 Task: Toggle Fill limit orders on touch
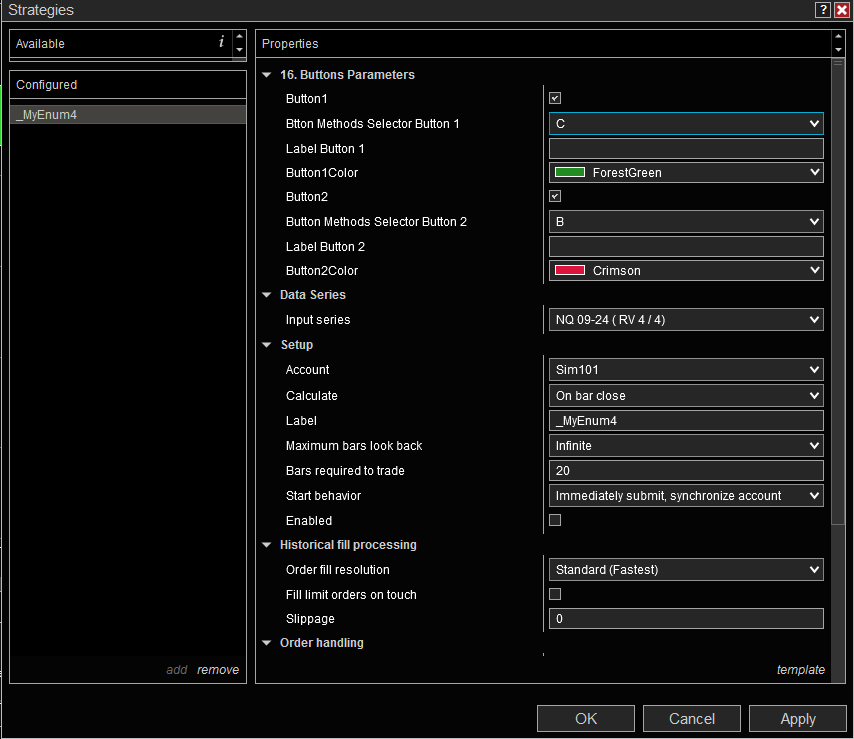pyautogui.click(x=555, y=594)
